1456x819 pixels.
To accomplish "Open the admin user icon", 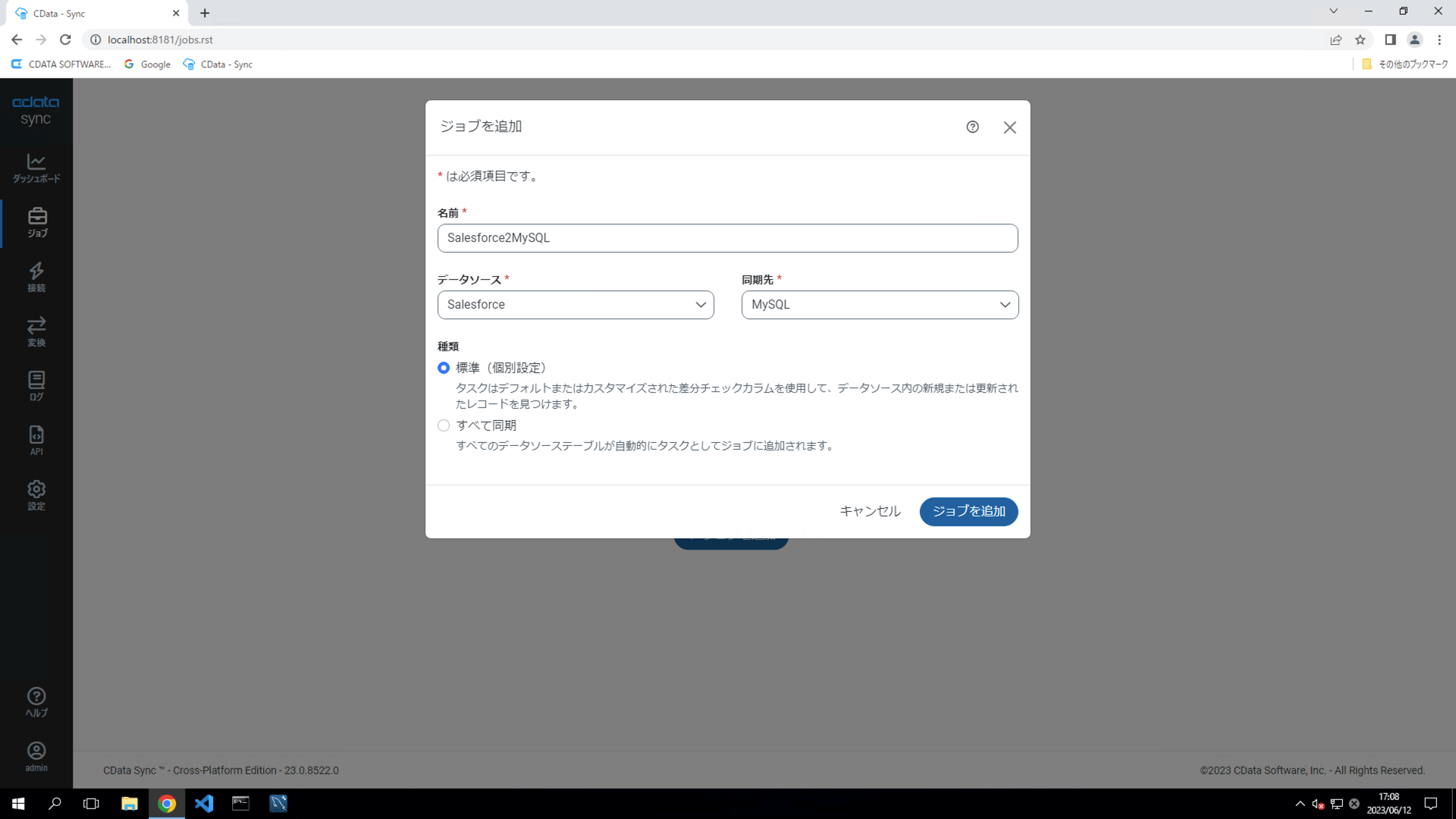I will [36, 756].
